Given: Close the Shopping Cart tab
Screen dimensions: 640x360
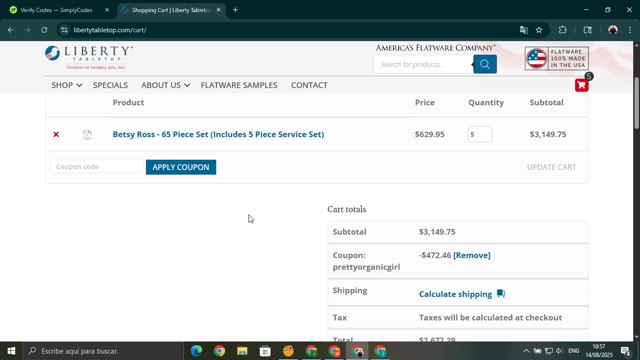Looking at the screenshot, I should click(218, 10).
